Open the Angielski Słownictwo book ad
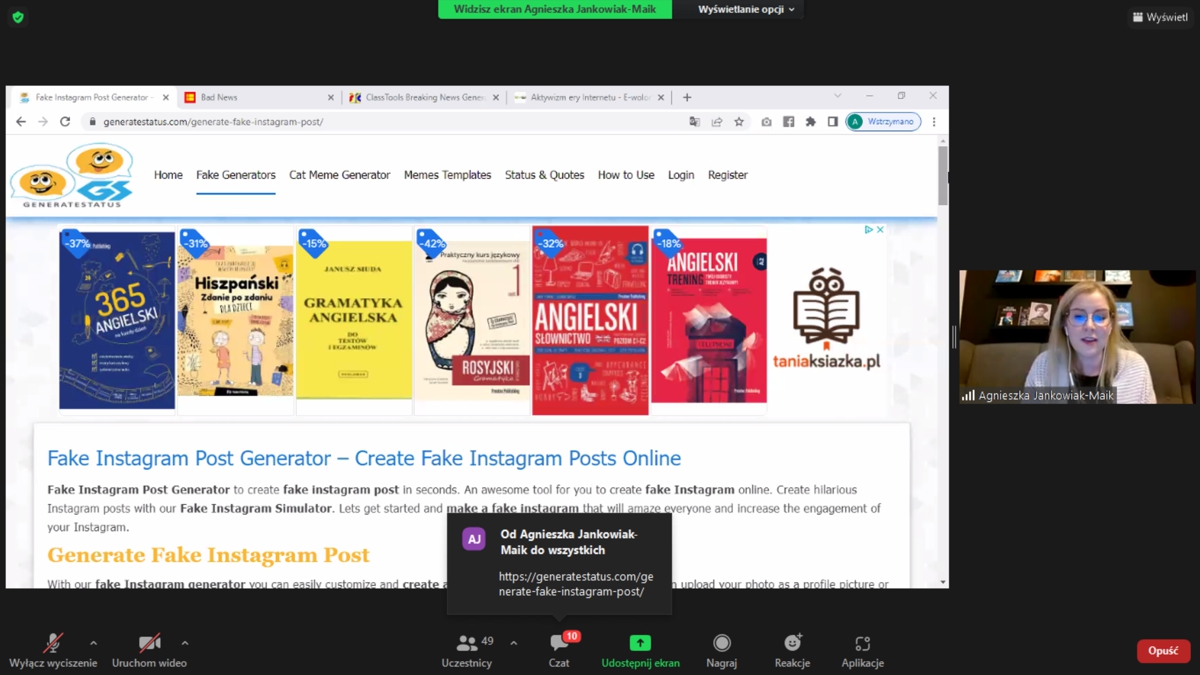Screen dimensions: 1200x675 coord(590,320)
